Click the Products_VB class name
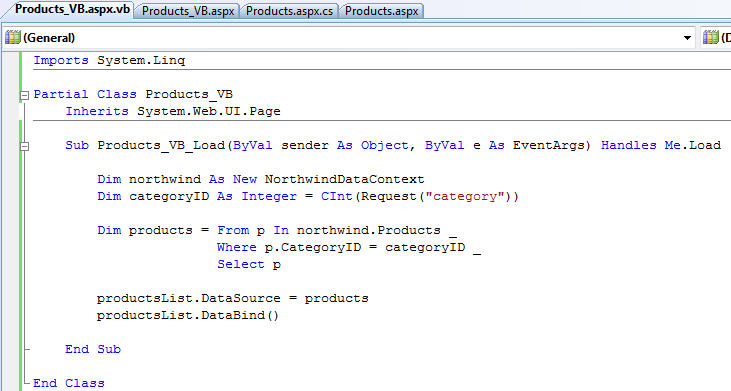 coord(189,95)
